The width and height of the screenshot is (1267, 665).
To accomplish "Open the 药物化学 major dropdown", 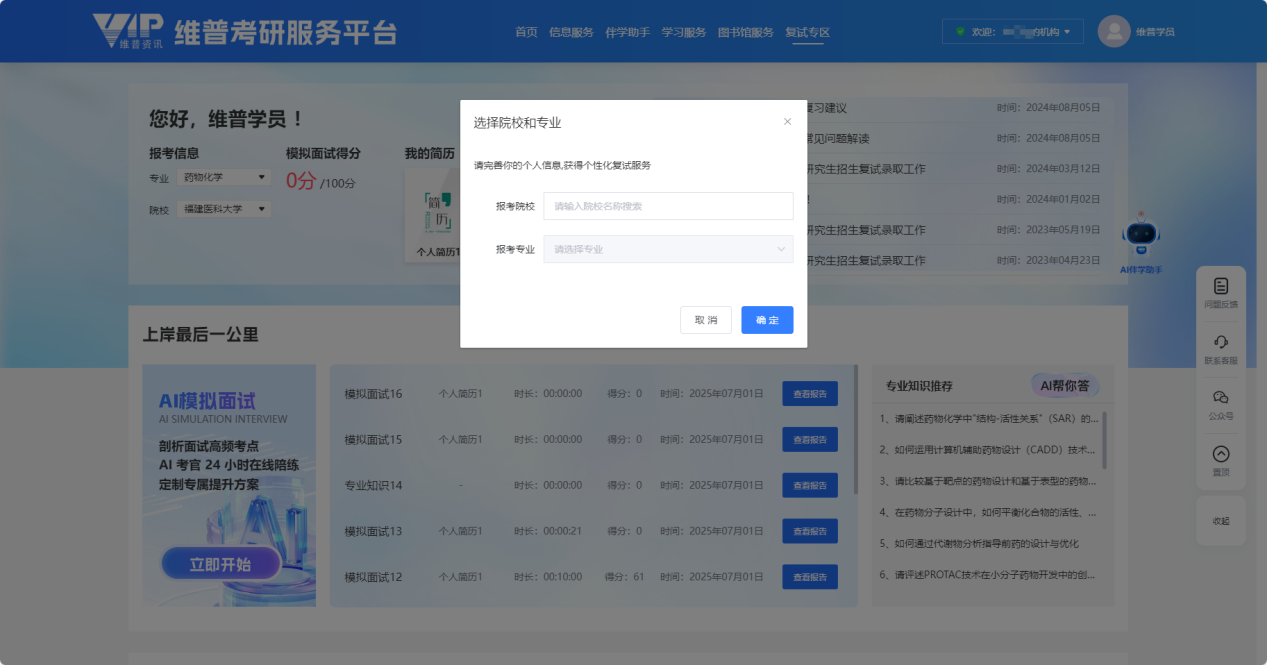I will pos(224,178).
